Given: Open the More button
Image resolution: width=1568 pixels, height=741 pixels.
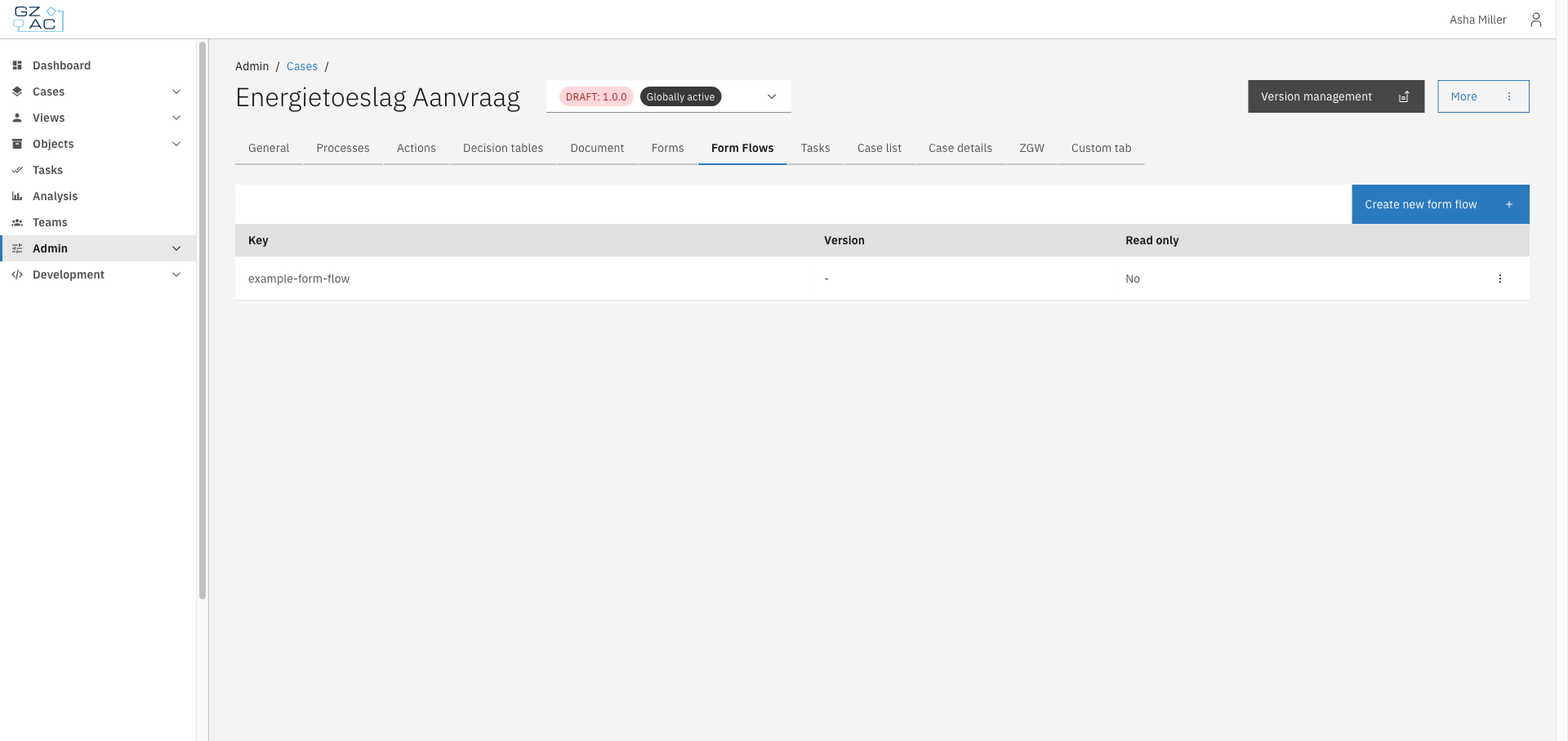Looking at the screenshot, I should tap(1483, 96).
